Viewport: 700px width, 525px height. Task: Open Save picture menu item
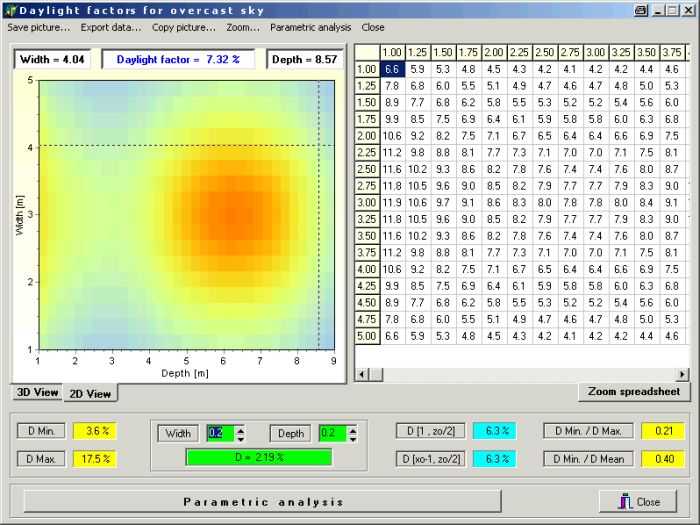pyautogui.click(x=39, y=28)
